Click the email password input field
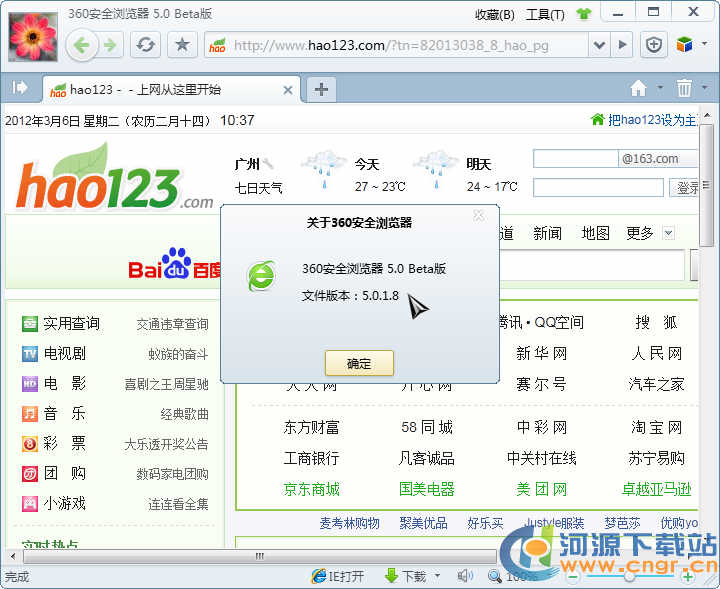This screenshot has width=720, height=589. 598,188
